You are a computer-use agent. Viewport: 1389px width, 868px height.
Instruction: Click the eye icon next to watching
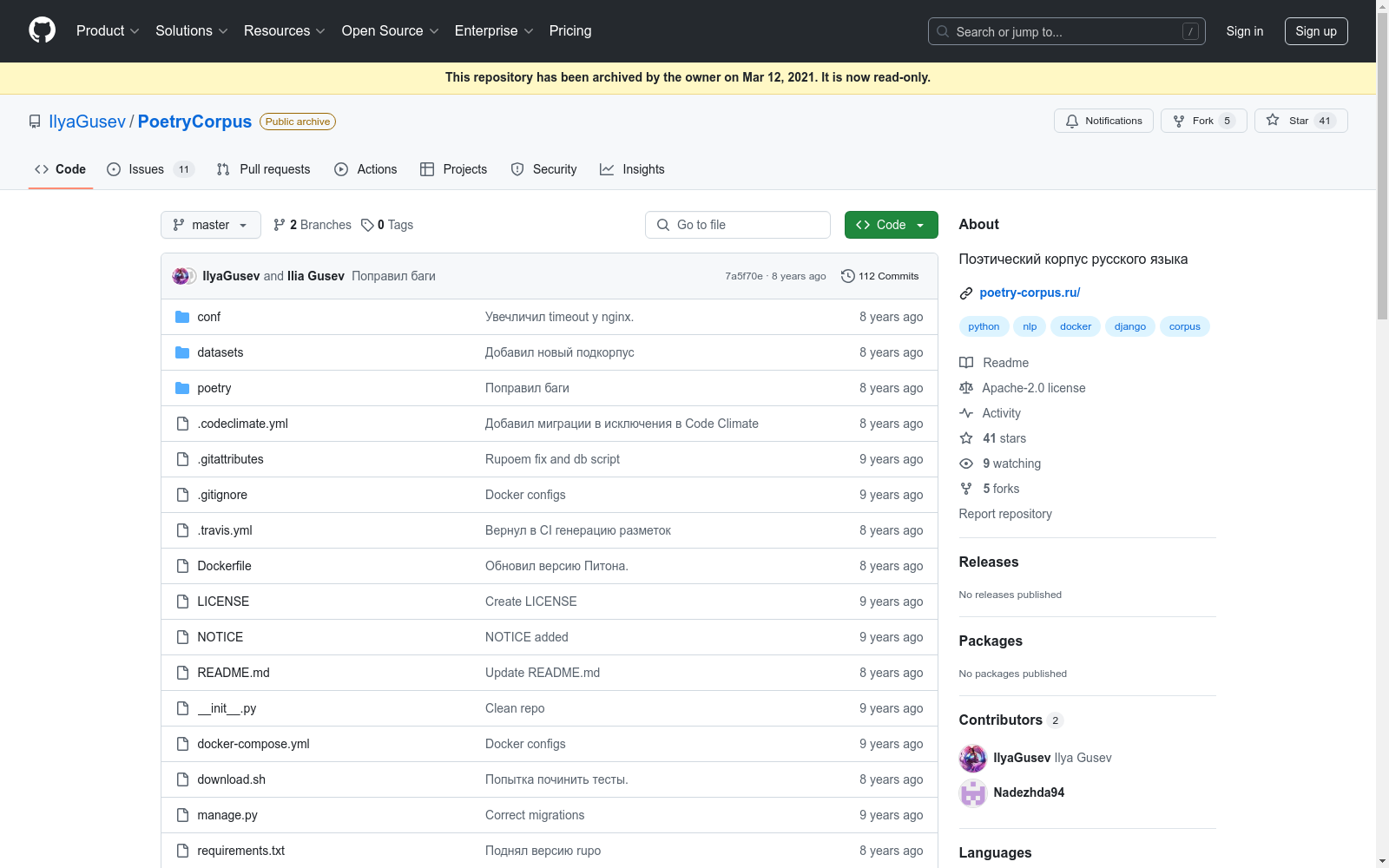966,464
